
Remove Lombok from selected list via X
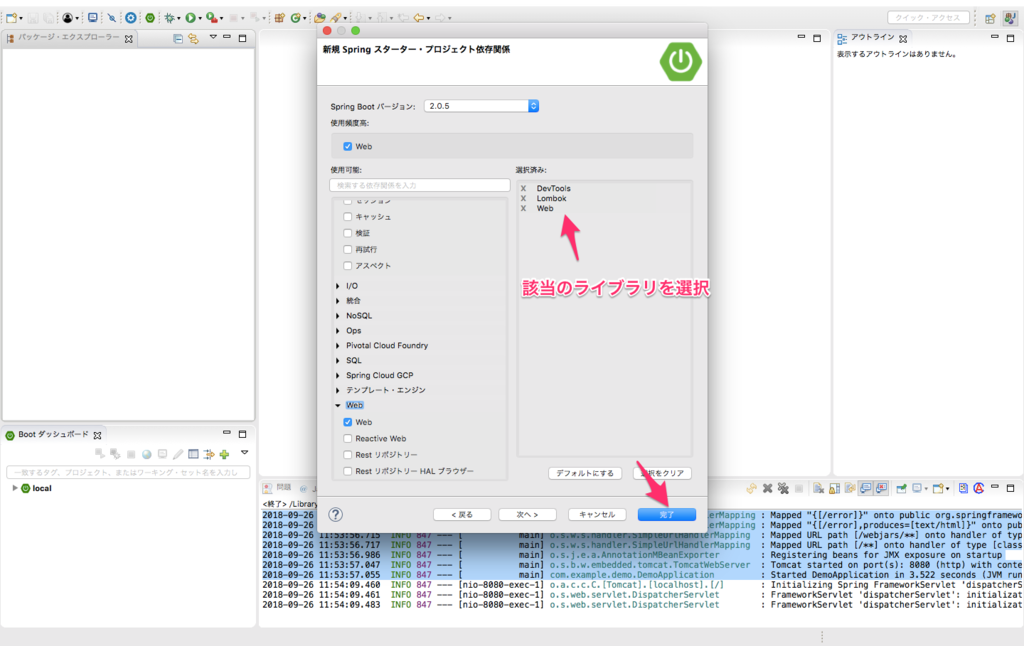click(x=523, y=199)
